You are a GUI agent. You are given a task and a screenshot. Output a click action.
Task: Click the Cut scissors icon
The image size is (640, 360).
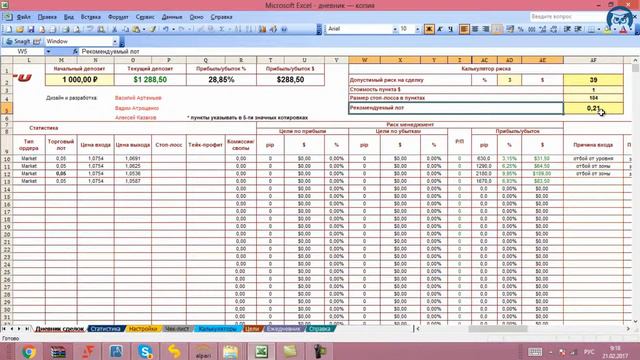[x=114, y=29]
